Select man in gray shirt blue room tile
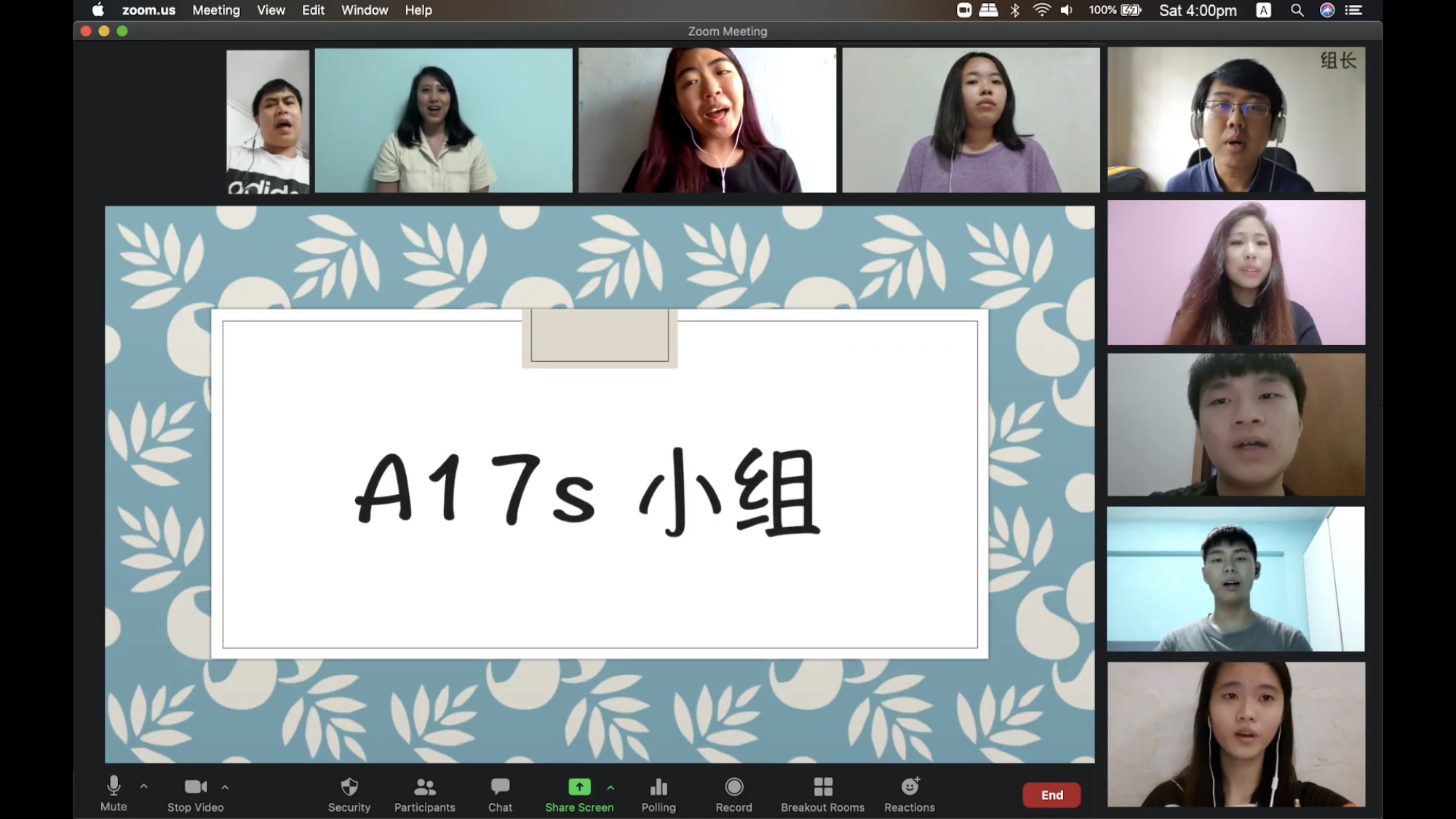 coord(1236,579)
